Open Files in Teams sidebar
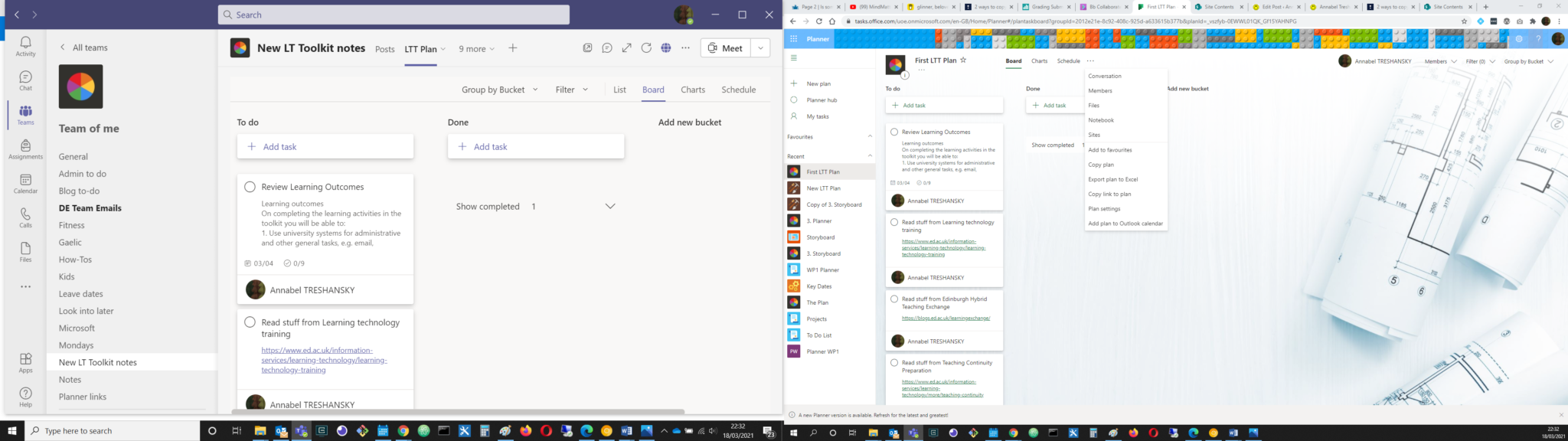 [25, 253]
